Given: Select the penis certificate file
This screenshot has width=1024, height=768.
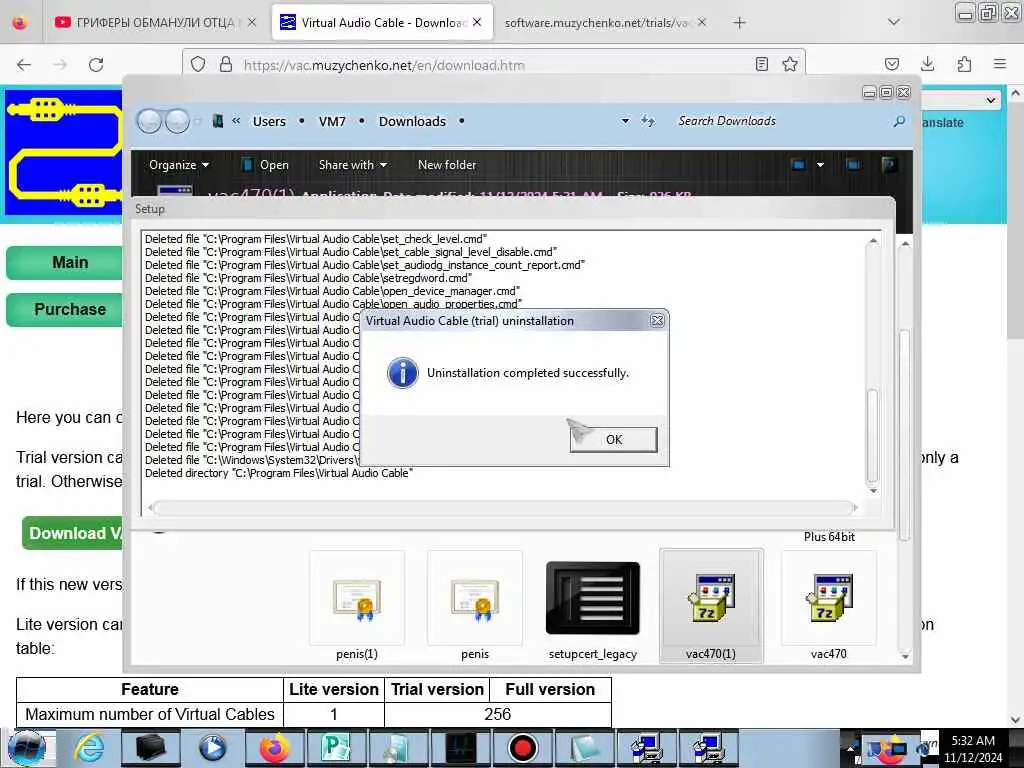Looking at the screenshot, I should coord(475,605).
